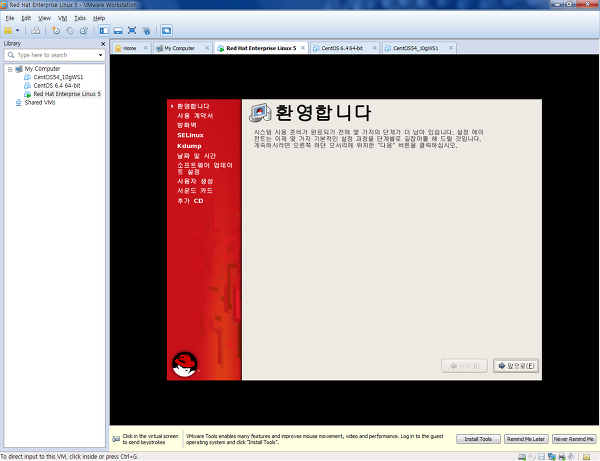Click the SELinux sidebar step
Viewport: 600px width, 461px height.
(x=190, y=135)
